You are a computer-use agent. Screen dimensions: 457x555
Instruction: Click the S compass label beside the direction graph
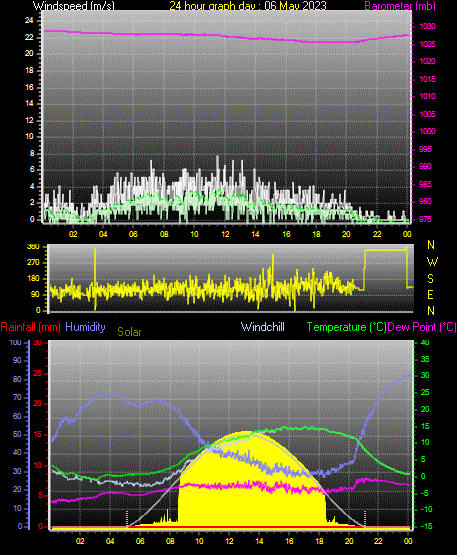pos(430,279)
